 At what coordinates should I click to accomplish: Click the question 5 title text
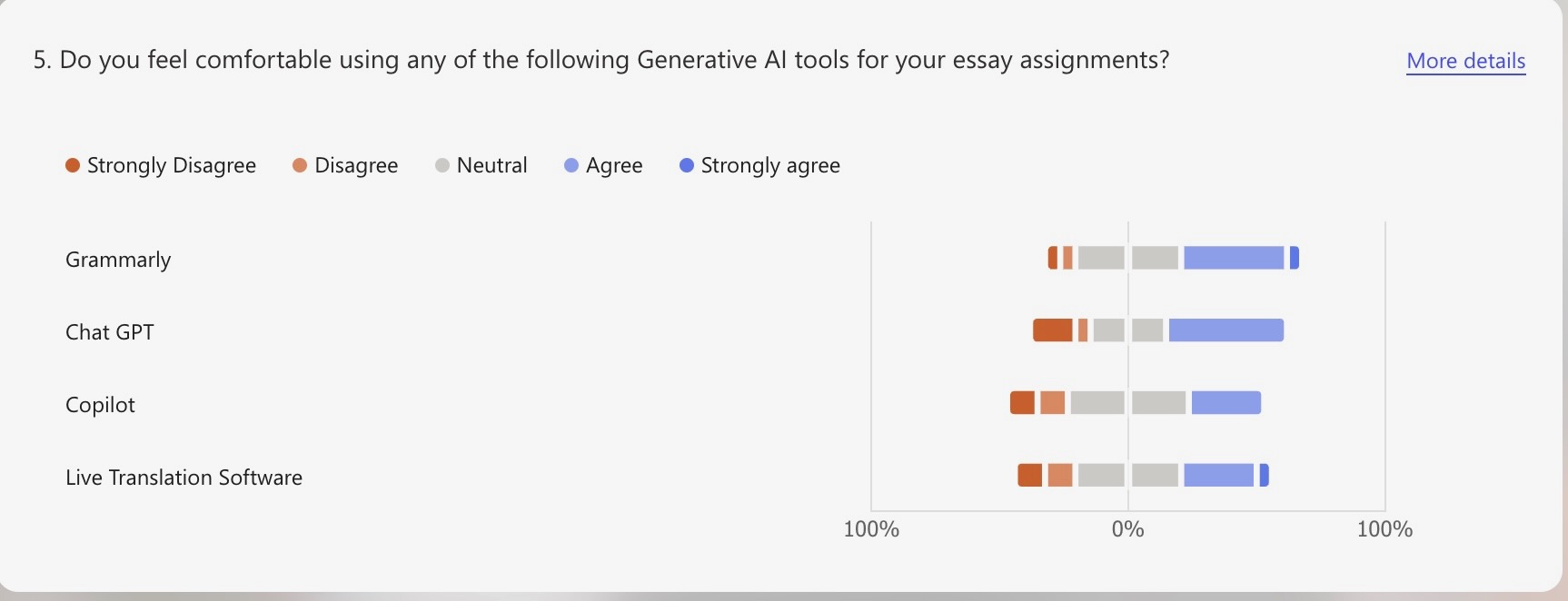[x=600, y=60]
